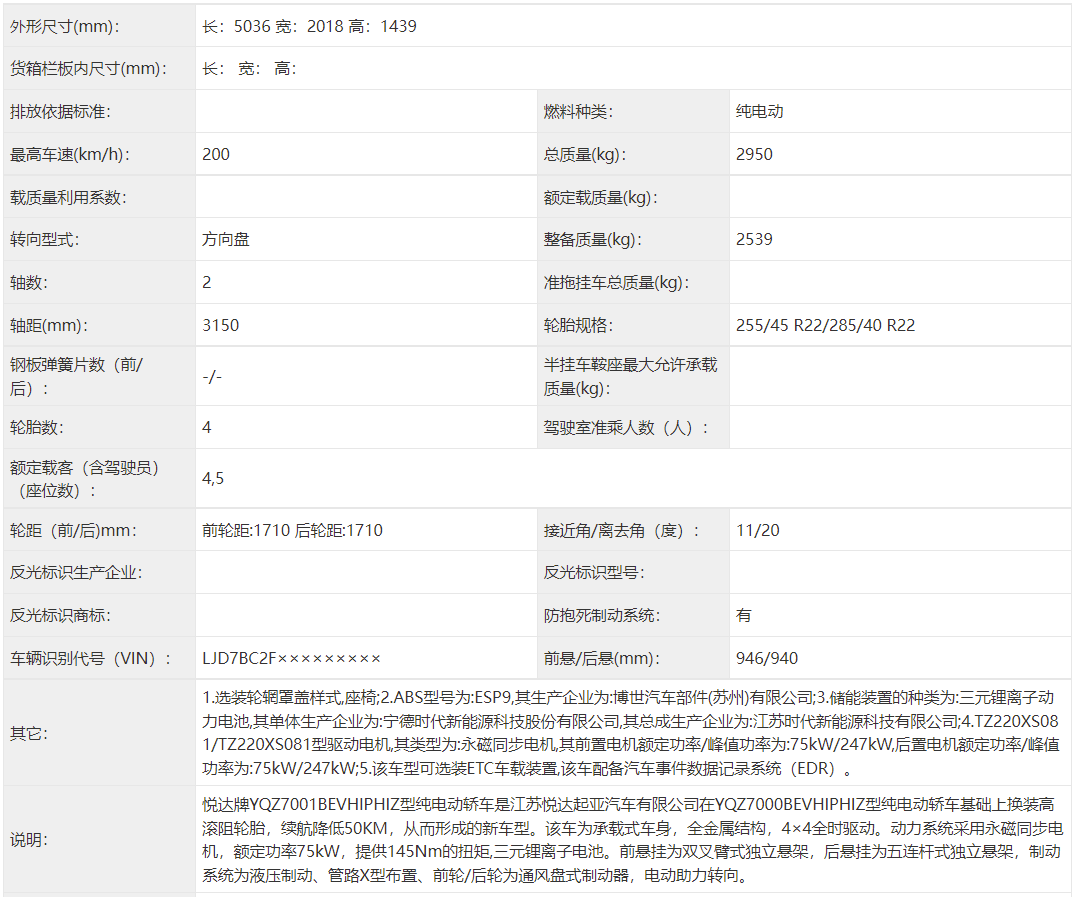Select the top speed value 200
This screenshot has height=897, width=1077.
pos(216,155)
